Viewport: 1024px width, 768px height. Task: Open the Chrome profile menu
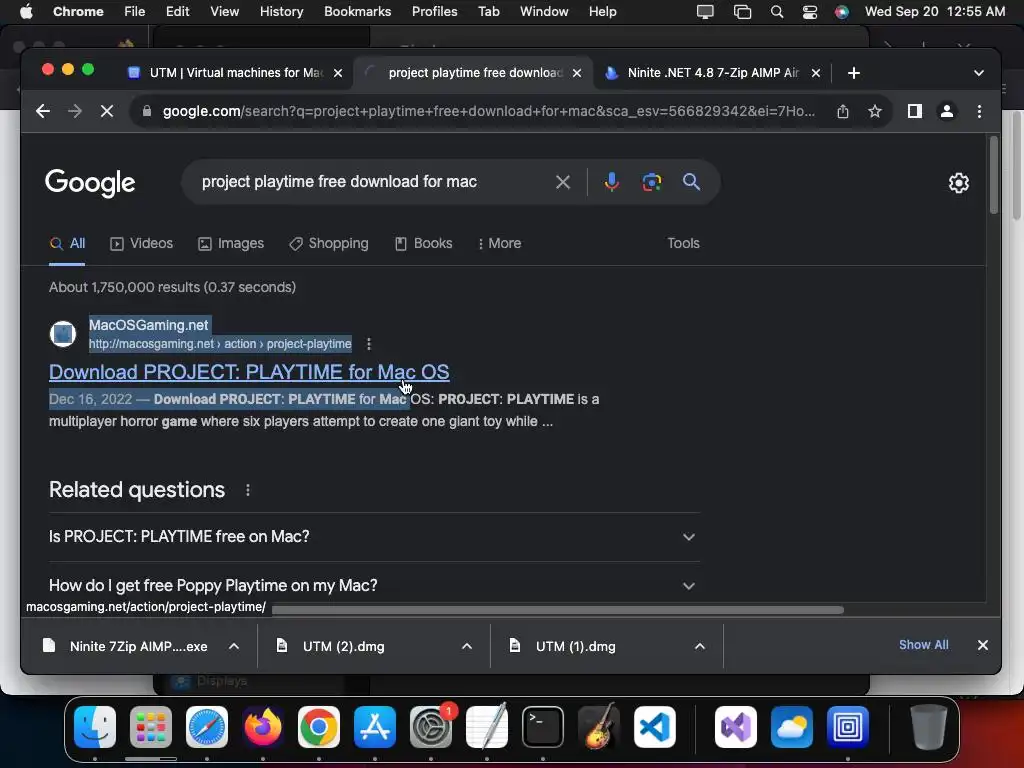[x=946, y=112]
